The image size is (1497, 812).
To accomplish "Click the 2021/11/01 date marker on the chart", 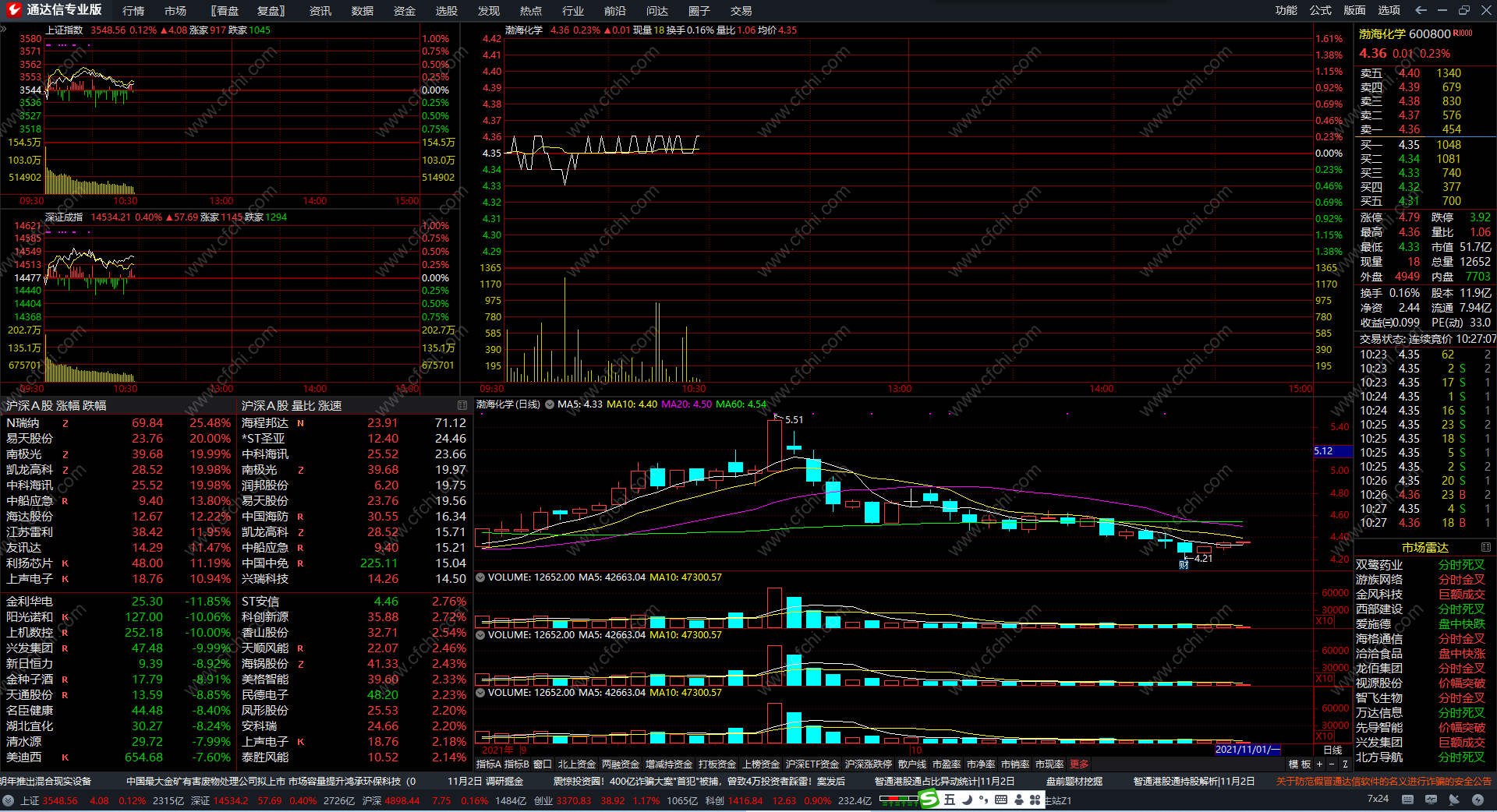I will point(1248,750).
